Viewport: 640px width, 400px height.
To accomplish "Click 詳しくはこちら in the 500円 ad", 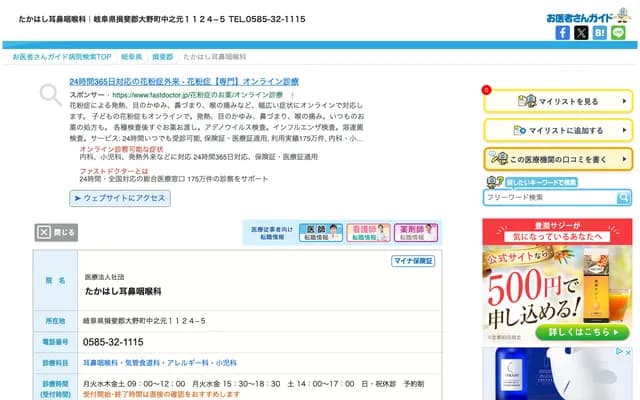I will (583, 332).
